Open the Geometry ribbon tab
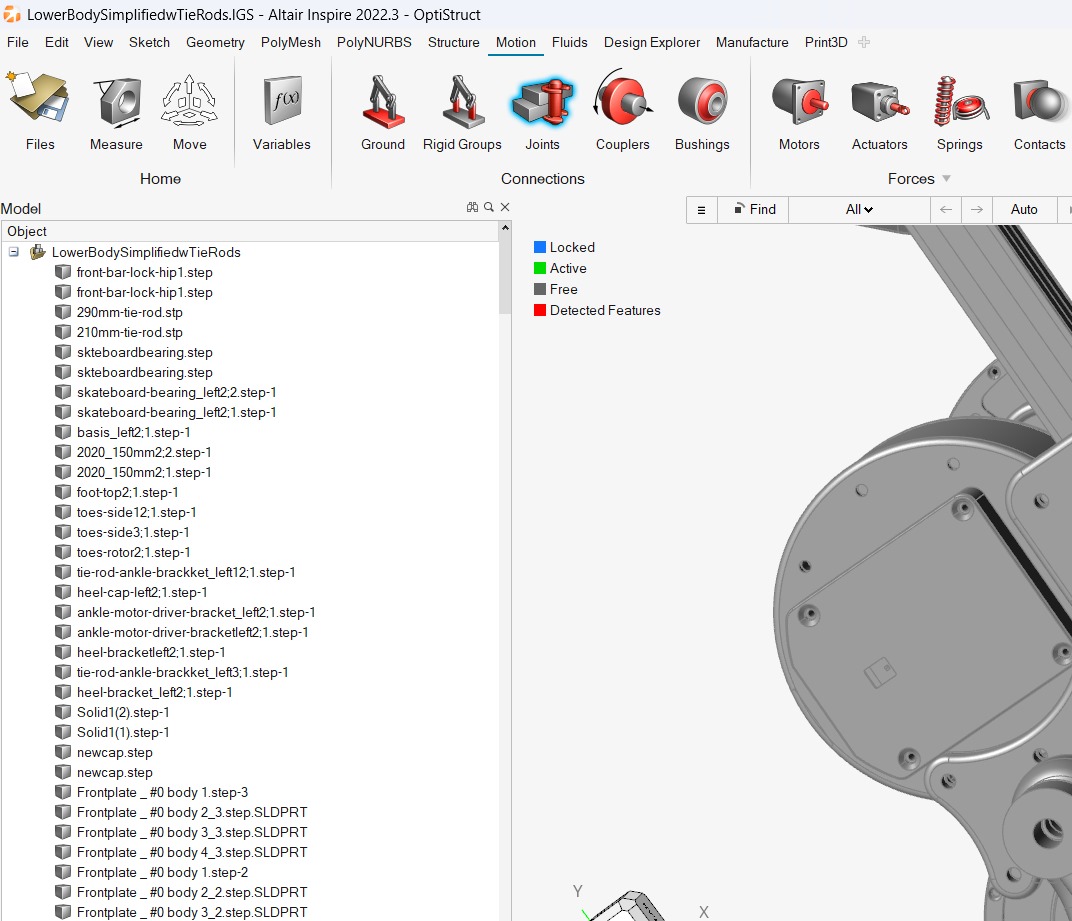 [215, 42]
